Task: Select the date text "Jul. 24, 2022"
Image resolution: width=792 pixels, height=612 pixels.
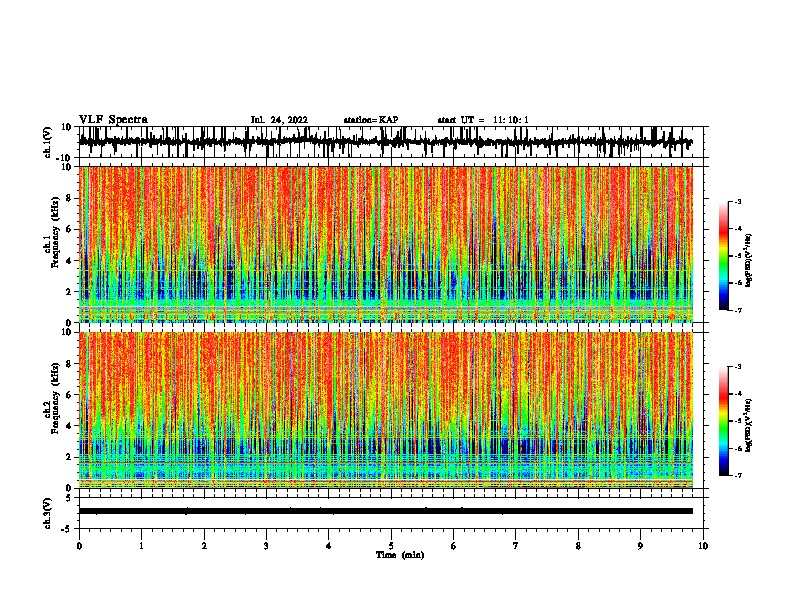Action: click(x=279, y=120)
